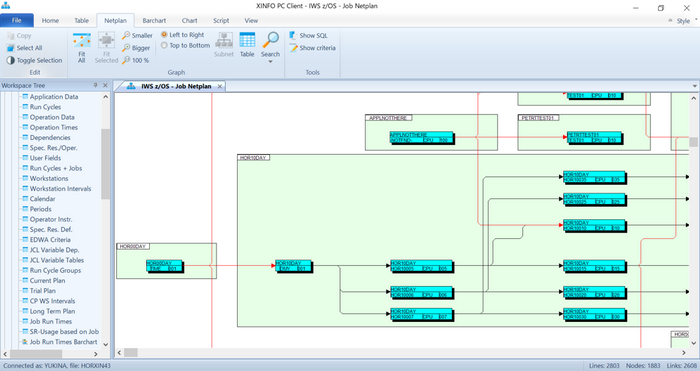Screen dimensions: 700x371
Task: Open the File menu
Action: (17, 21)
